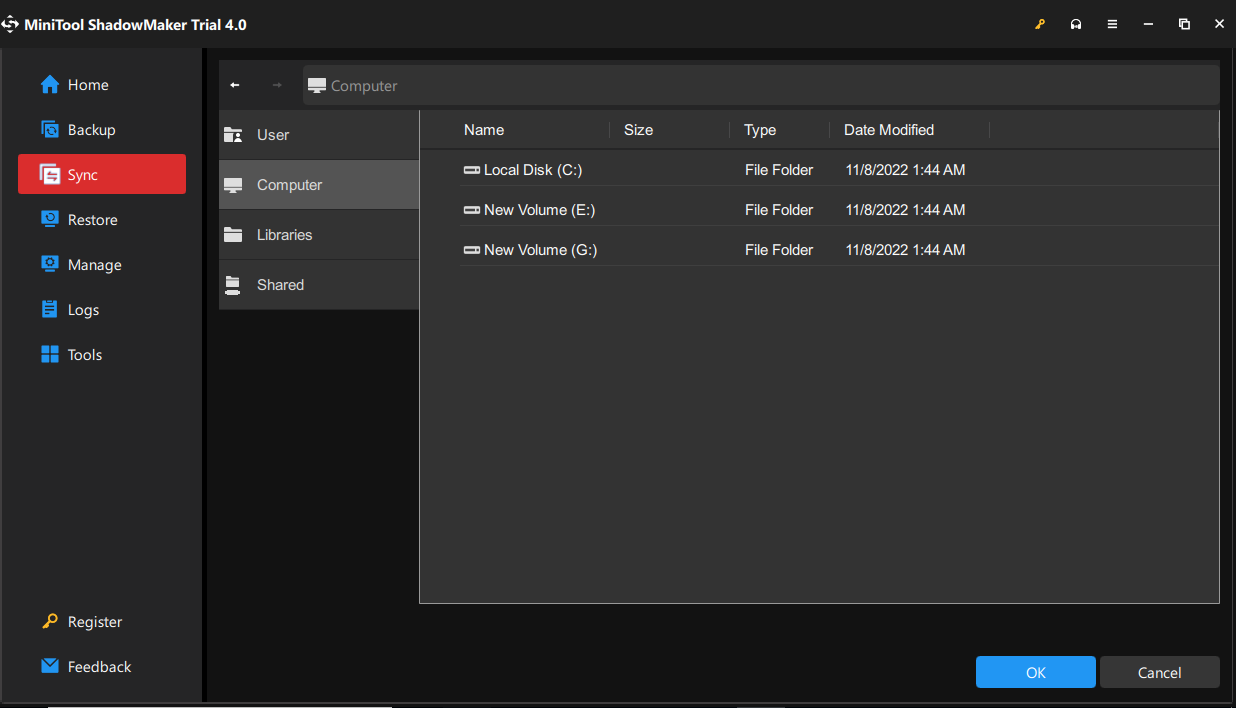Click the forward arrow in path bar
This screenshot has height=708, width=1236.
coord(277,85)
